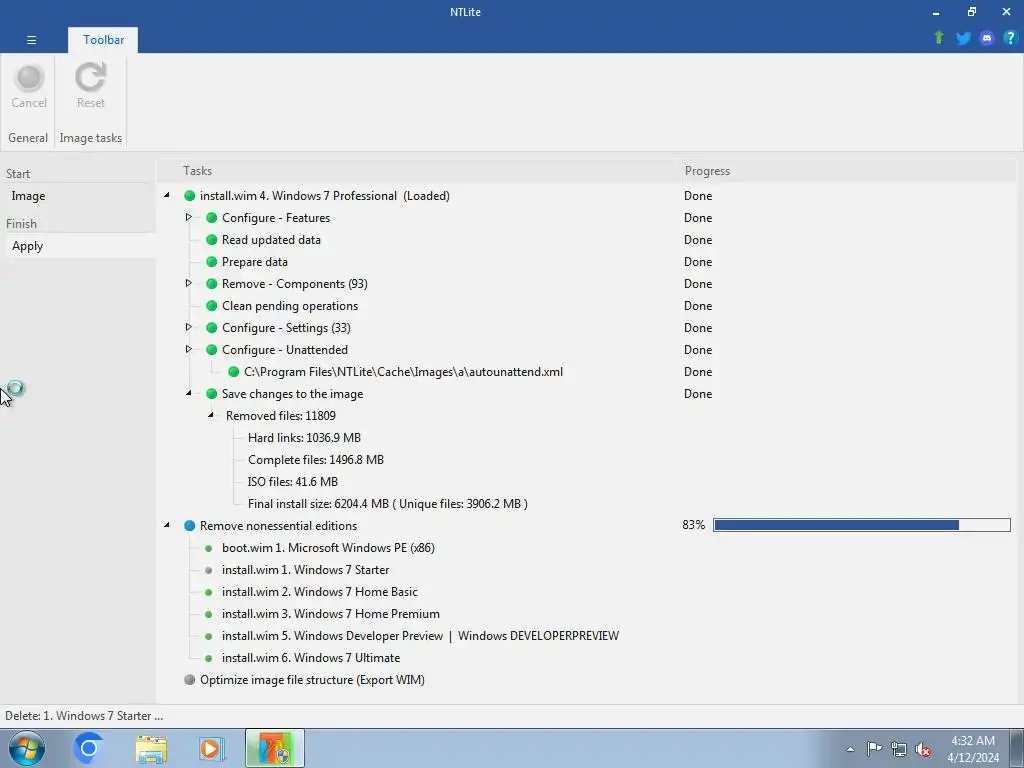
Task: Restore down the NTLite window
Action: [x=972, y=12]
